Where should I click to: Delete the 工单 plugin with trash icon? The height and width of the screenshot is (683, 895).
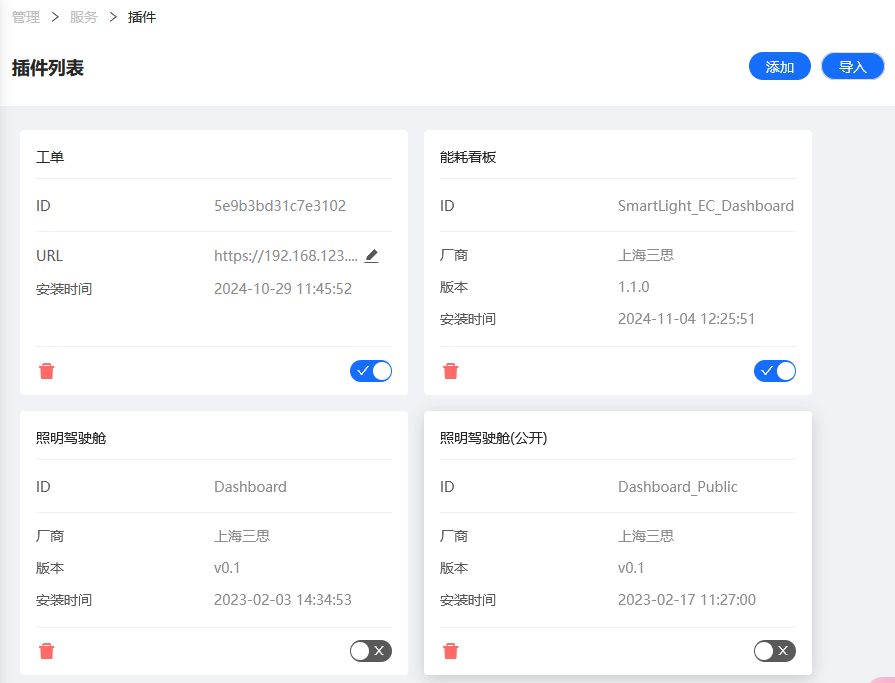pos(47,371)
